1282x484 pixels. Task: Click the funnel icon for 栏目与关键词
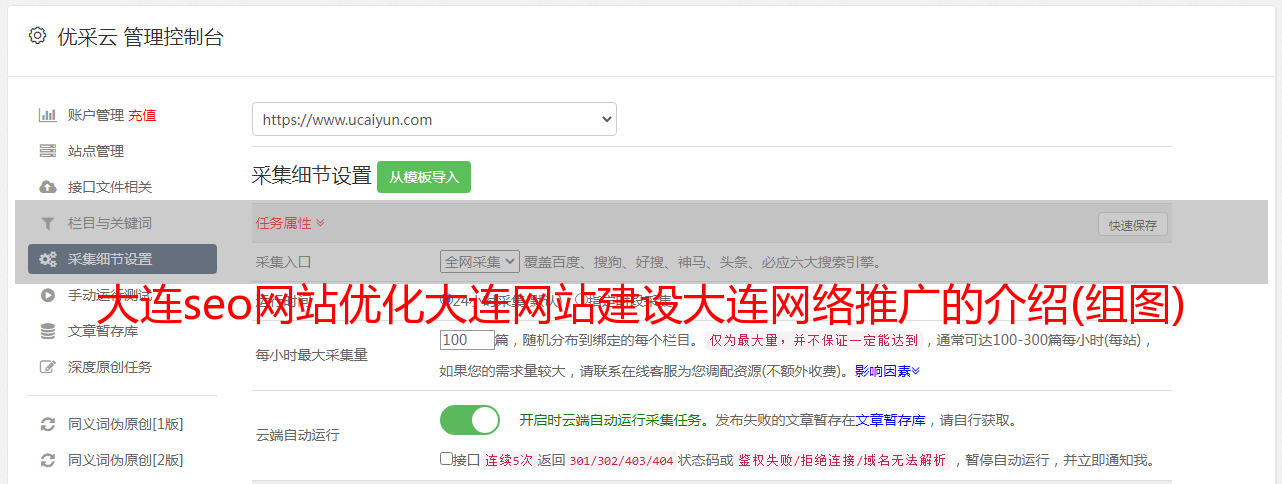pos(47,223)
